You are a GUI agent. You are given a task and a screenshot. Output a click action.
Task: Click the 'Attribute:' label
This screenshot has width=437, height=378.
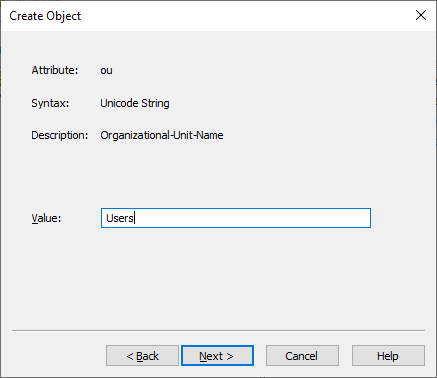(55, 70)
